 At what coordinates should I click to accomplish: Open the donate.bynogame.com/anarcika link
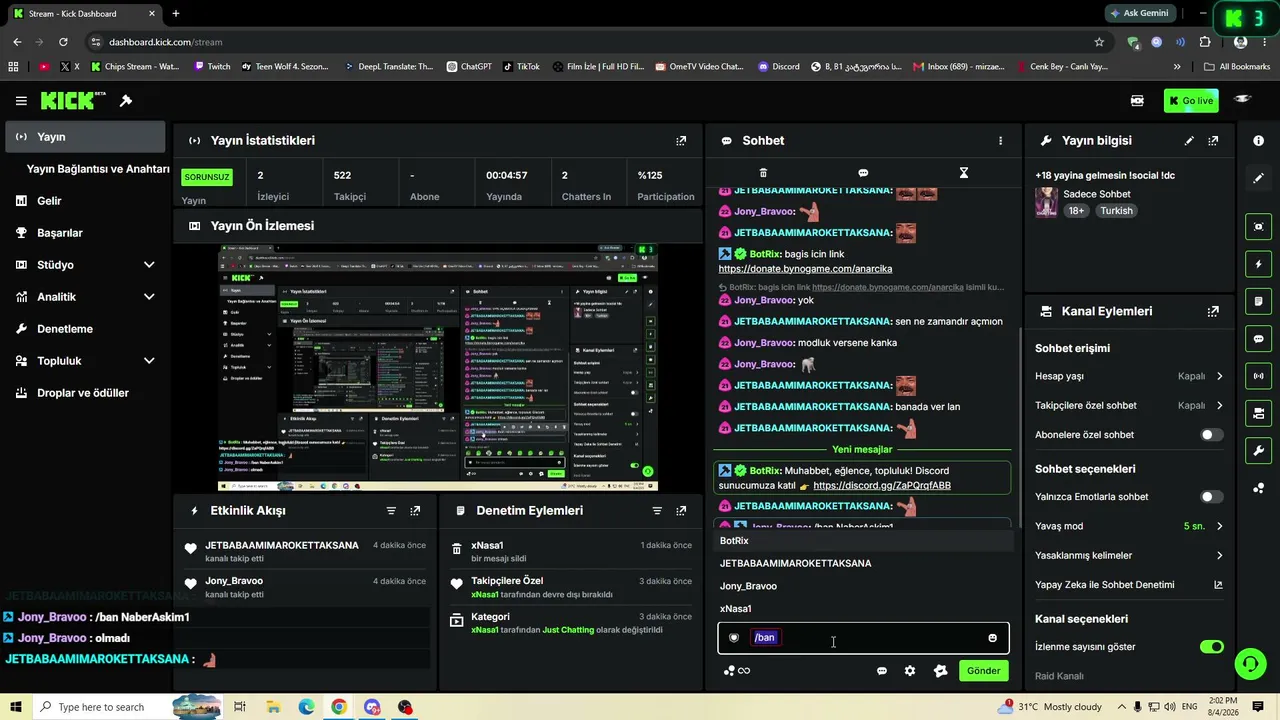[805, 269]
